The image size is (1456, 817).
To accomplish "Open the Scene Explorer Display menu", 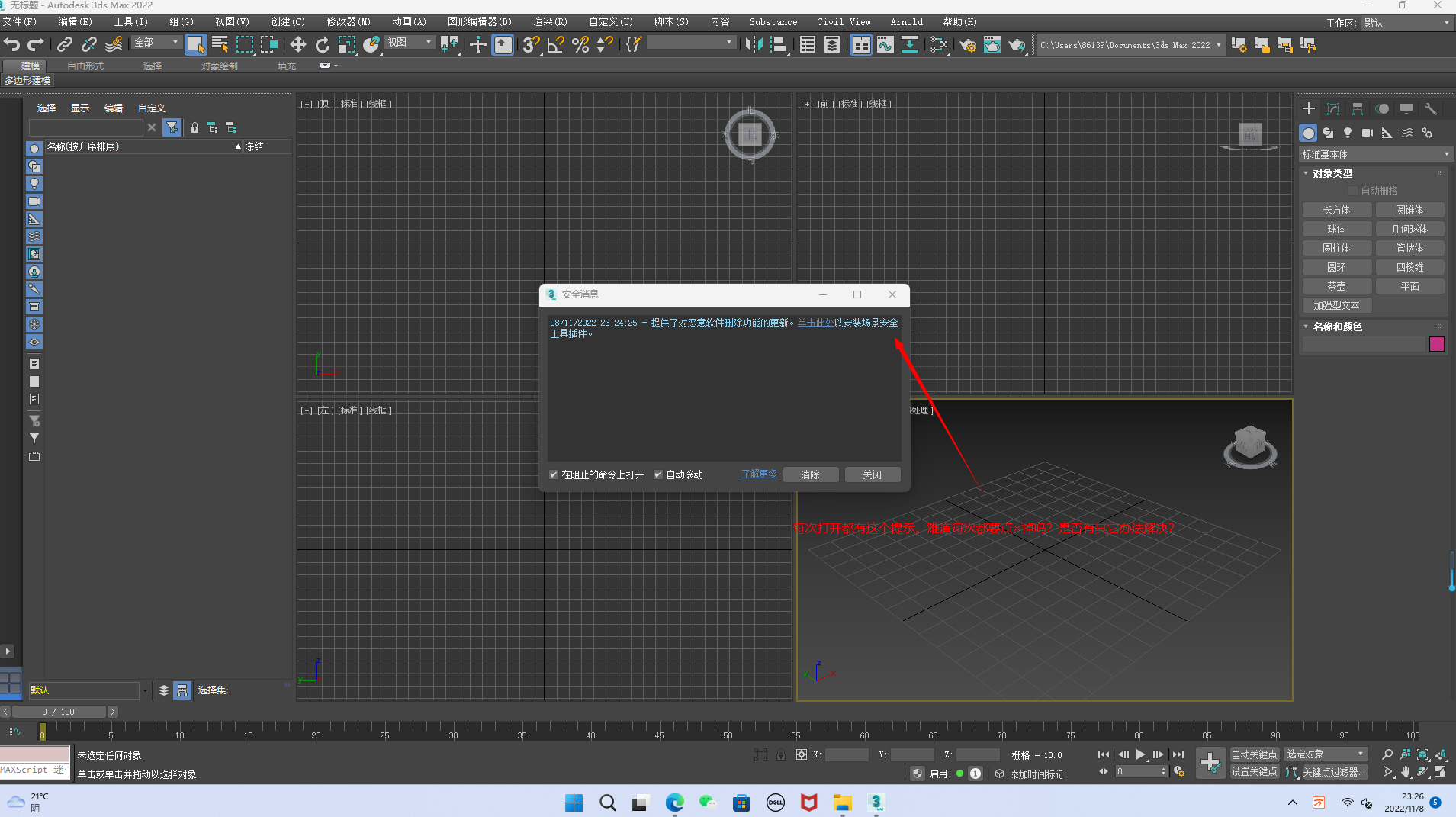I will click(80, 108).
